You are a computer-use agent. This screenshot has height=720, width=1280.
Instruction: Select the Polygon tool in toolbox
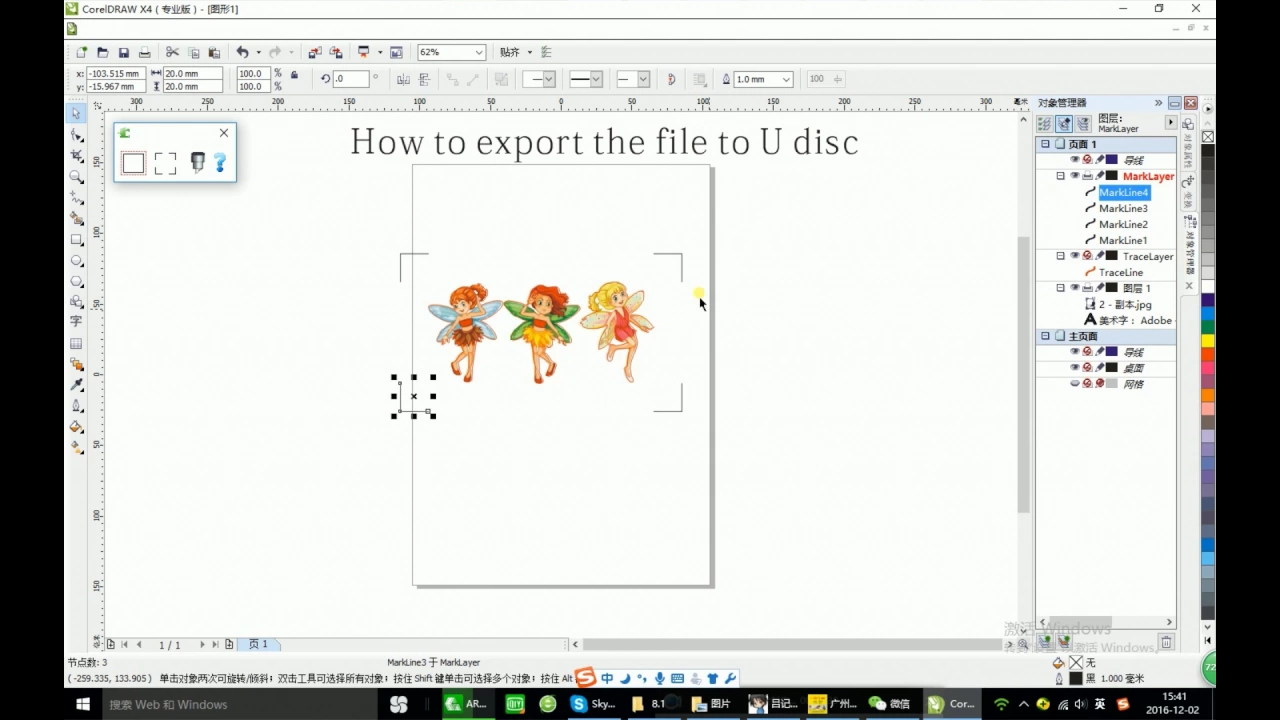(x=76, y=282)
